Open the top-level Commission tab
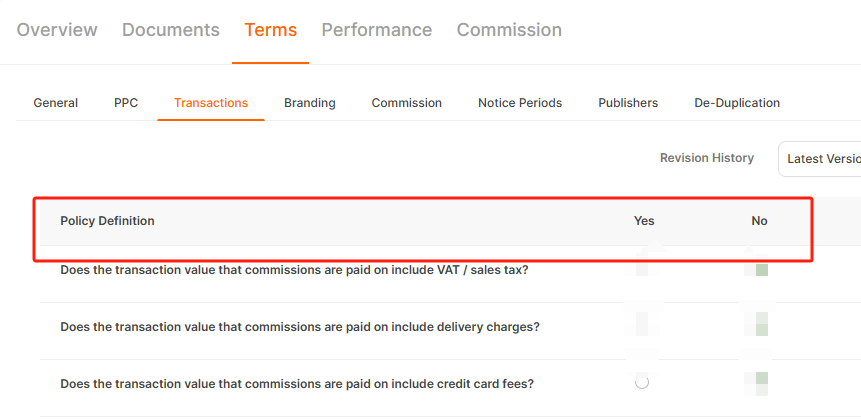This screenshot has width=861, height=419. tap(509, 30)
